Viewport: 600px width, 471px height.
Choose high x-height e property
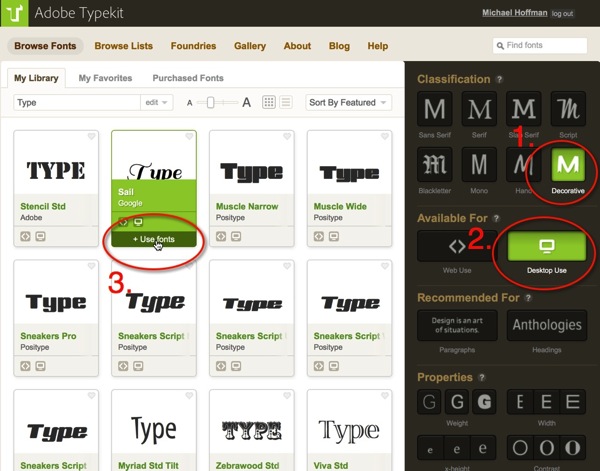click(x=483, y=448)
